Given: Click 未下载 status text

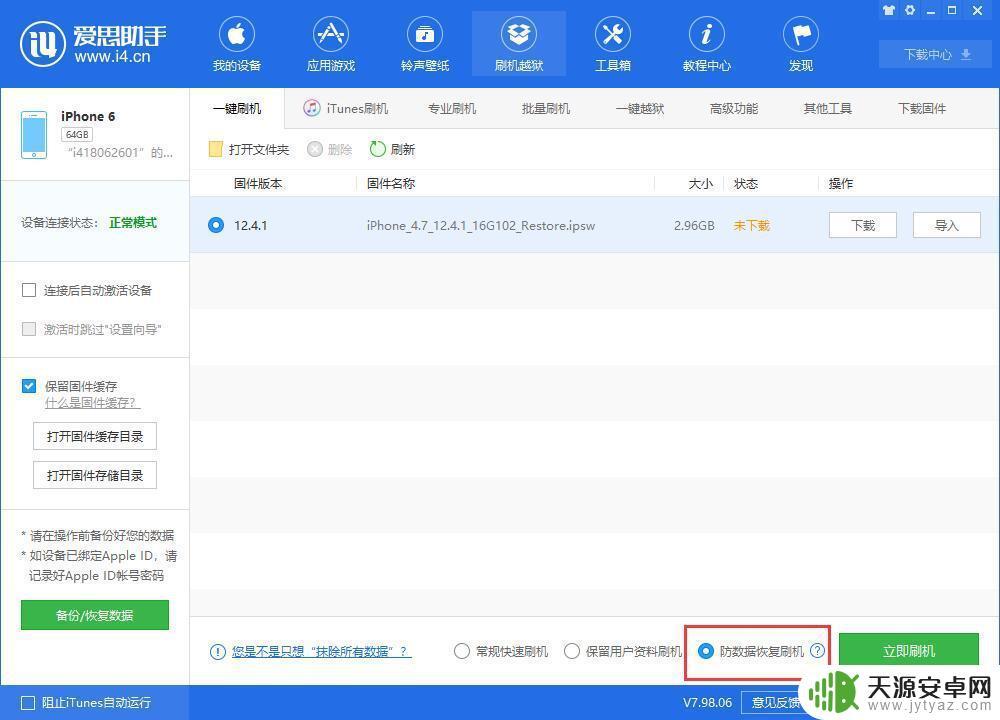Looking at the screenshot, I should 751,225.
